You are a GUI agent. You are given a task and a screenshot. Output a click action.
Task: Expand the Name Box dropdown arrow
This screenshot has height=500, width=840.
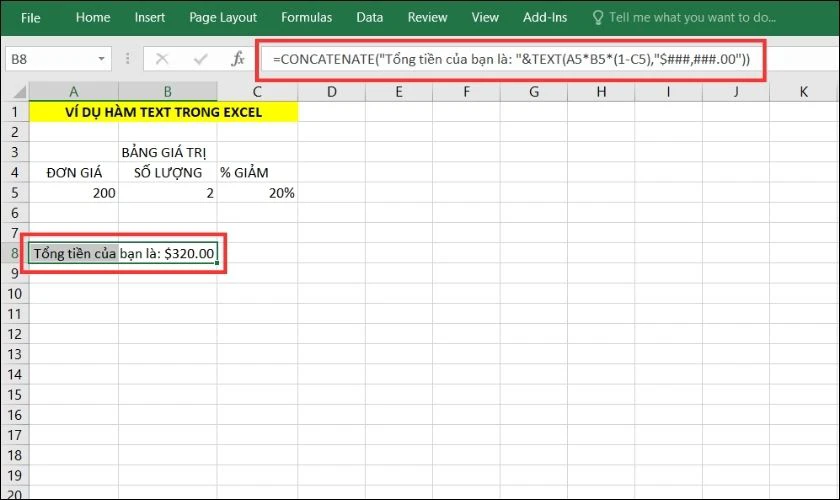tap(101, 59)
